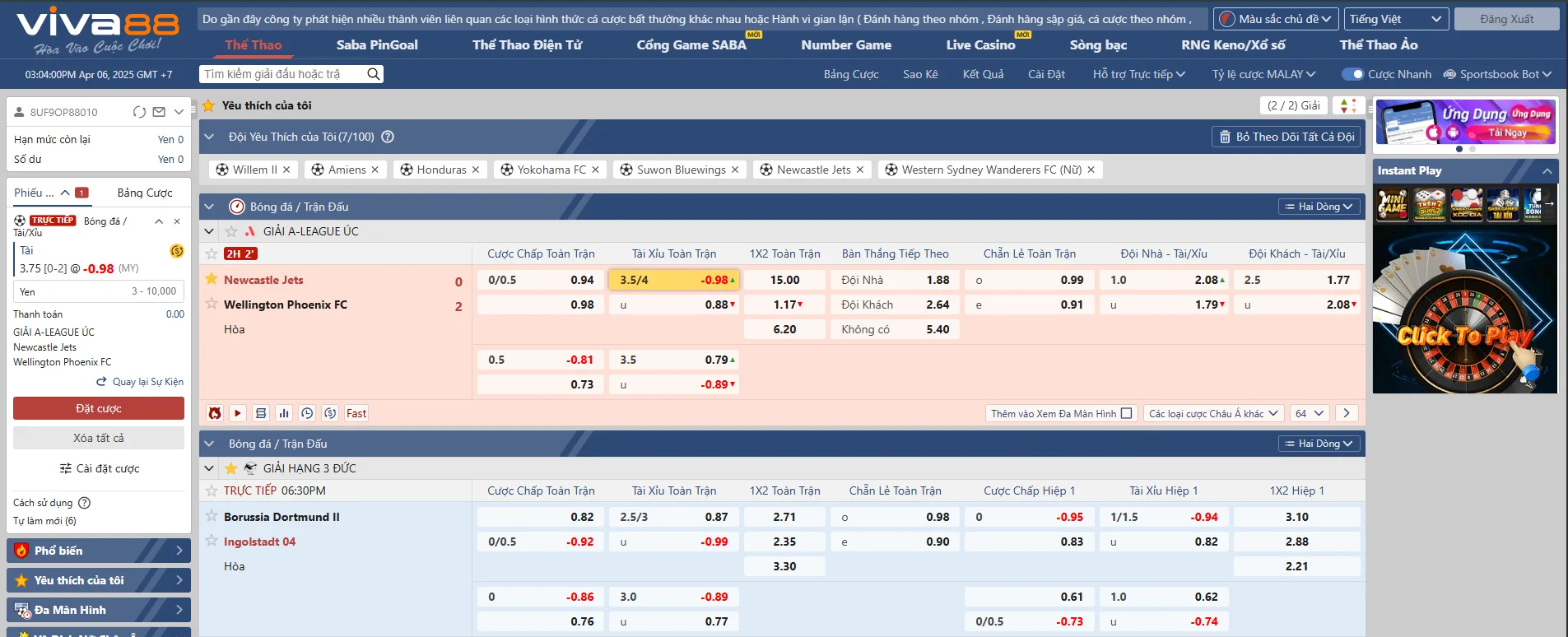Open the Tiếng Việt language dropdown
The width and height of the screenshot is (1568, 637).
click(x=1396, y=19)
